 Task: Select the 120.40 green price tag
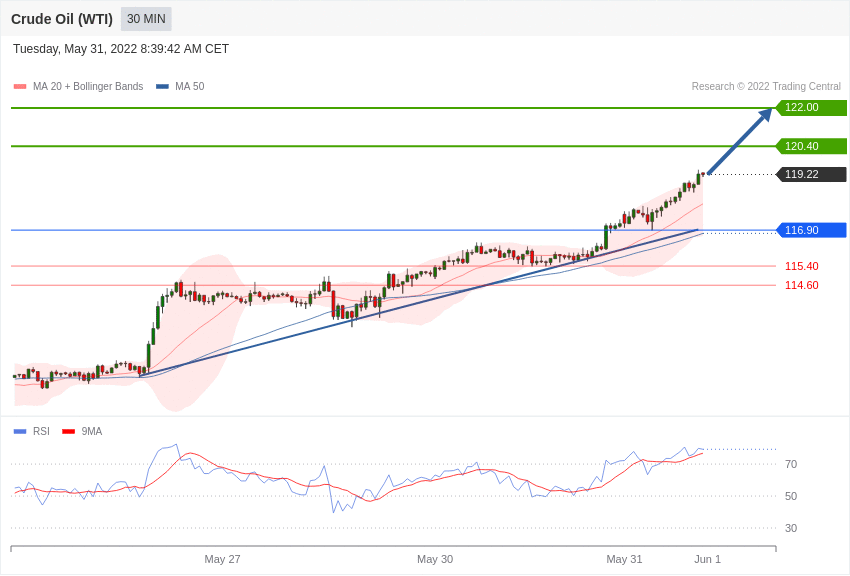tap(811, 146)
